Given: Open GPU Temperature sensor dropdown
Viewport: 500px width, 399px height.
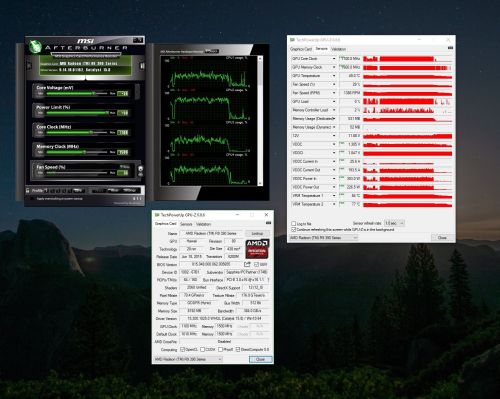Looking at the screenshot, I should 334,76.
